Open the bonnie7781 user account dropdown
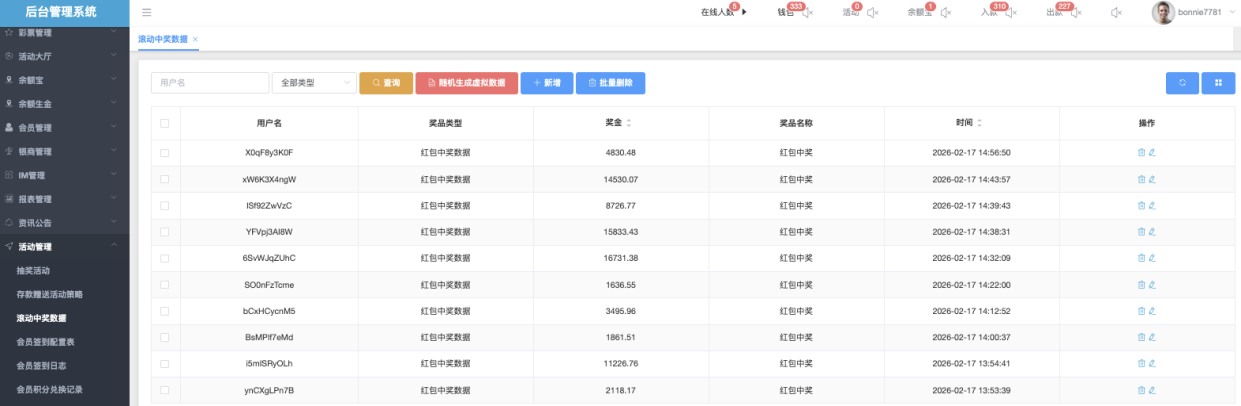The width and height of the screenshot is (1241, 406). click(x=1192, y=13)
